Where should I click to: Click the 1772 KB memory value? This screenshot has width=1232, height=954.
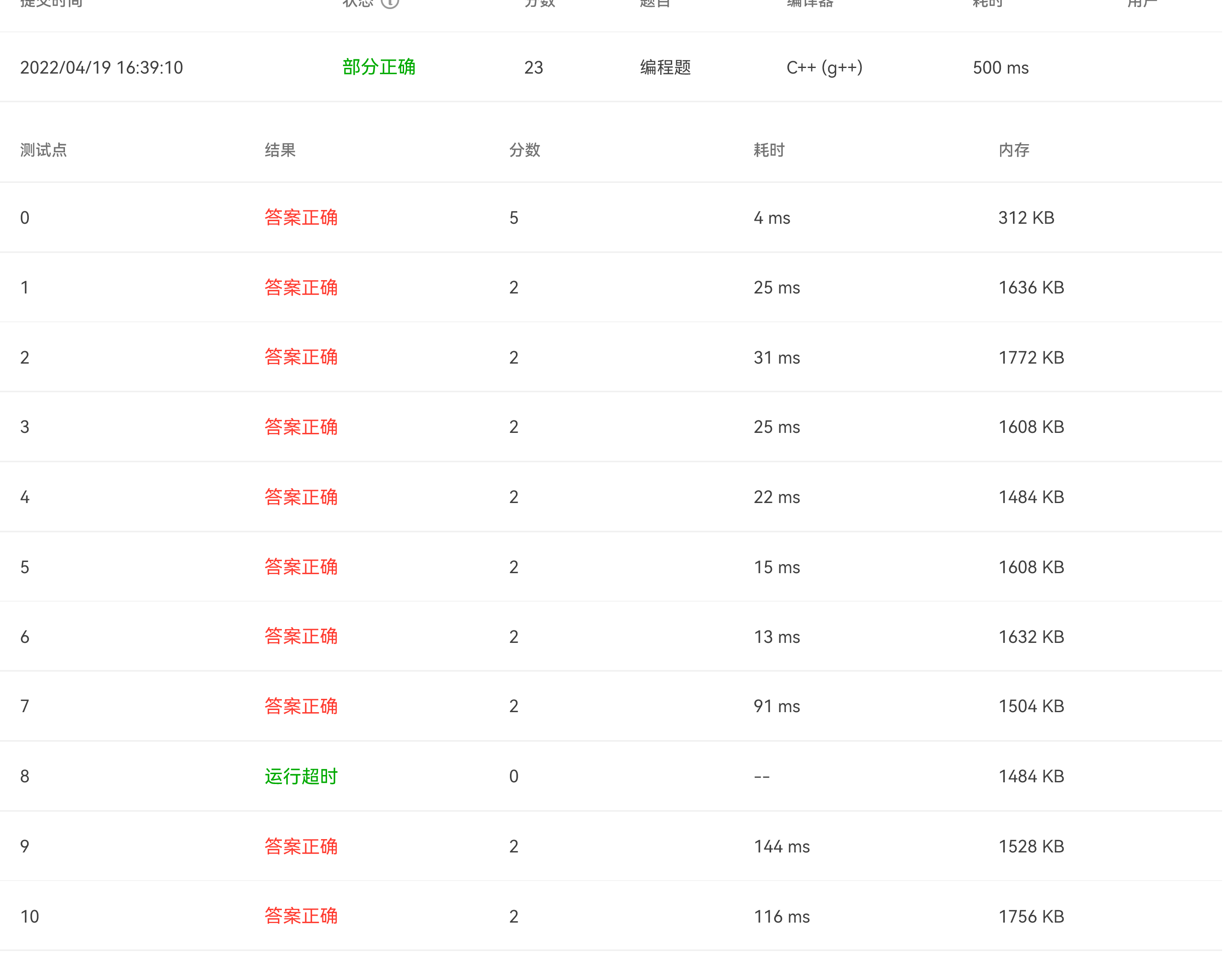1031,358
